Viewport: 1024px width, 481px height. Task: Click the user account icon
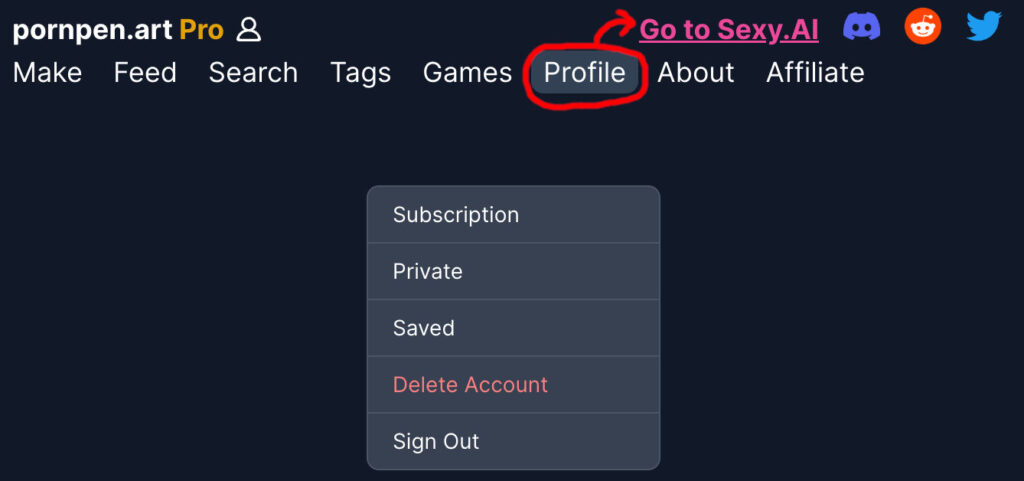248,30
